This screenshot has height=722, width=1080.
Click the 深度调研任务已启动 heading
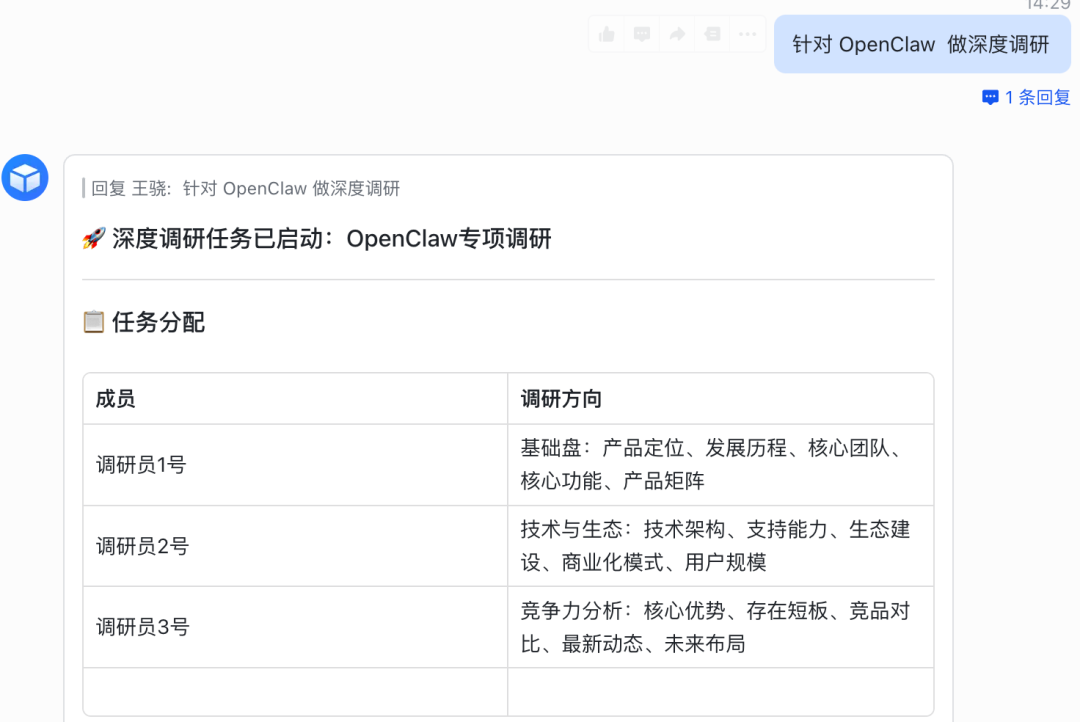click(x=331, y=240)
